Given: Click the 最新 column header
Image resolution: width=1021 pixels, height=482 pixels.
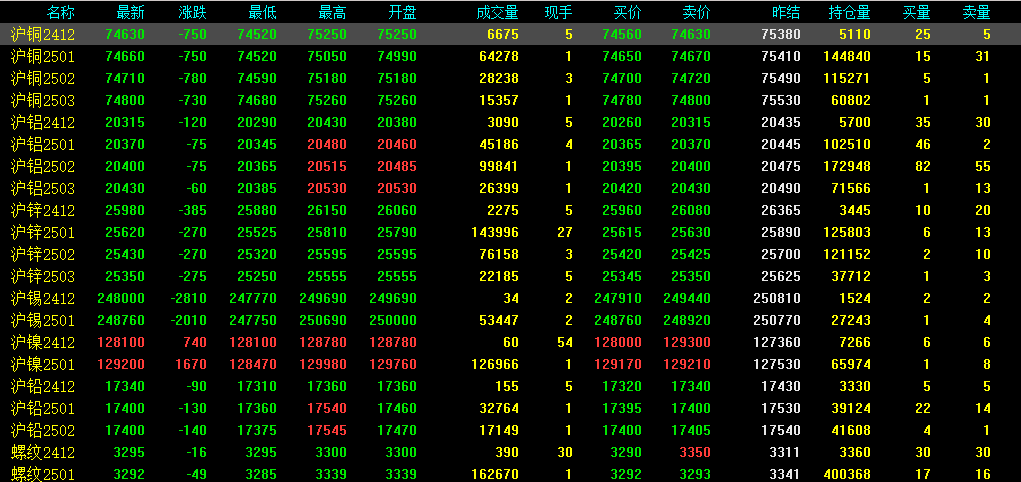Looking at the screenshot, I should [131, 12].
